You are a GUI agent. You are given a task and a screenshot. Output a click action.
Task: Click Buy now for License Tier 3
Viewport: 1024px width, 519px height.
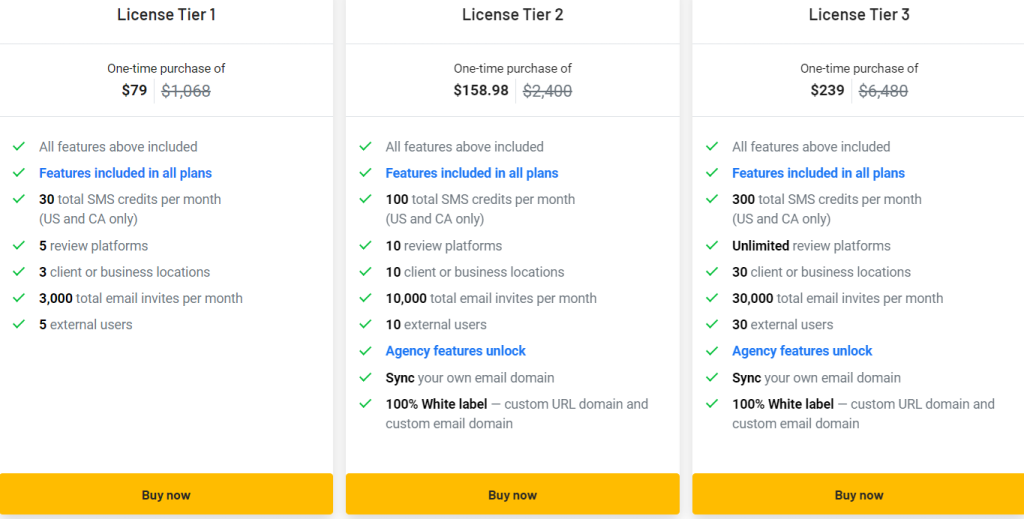point(858,494)
